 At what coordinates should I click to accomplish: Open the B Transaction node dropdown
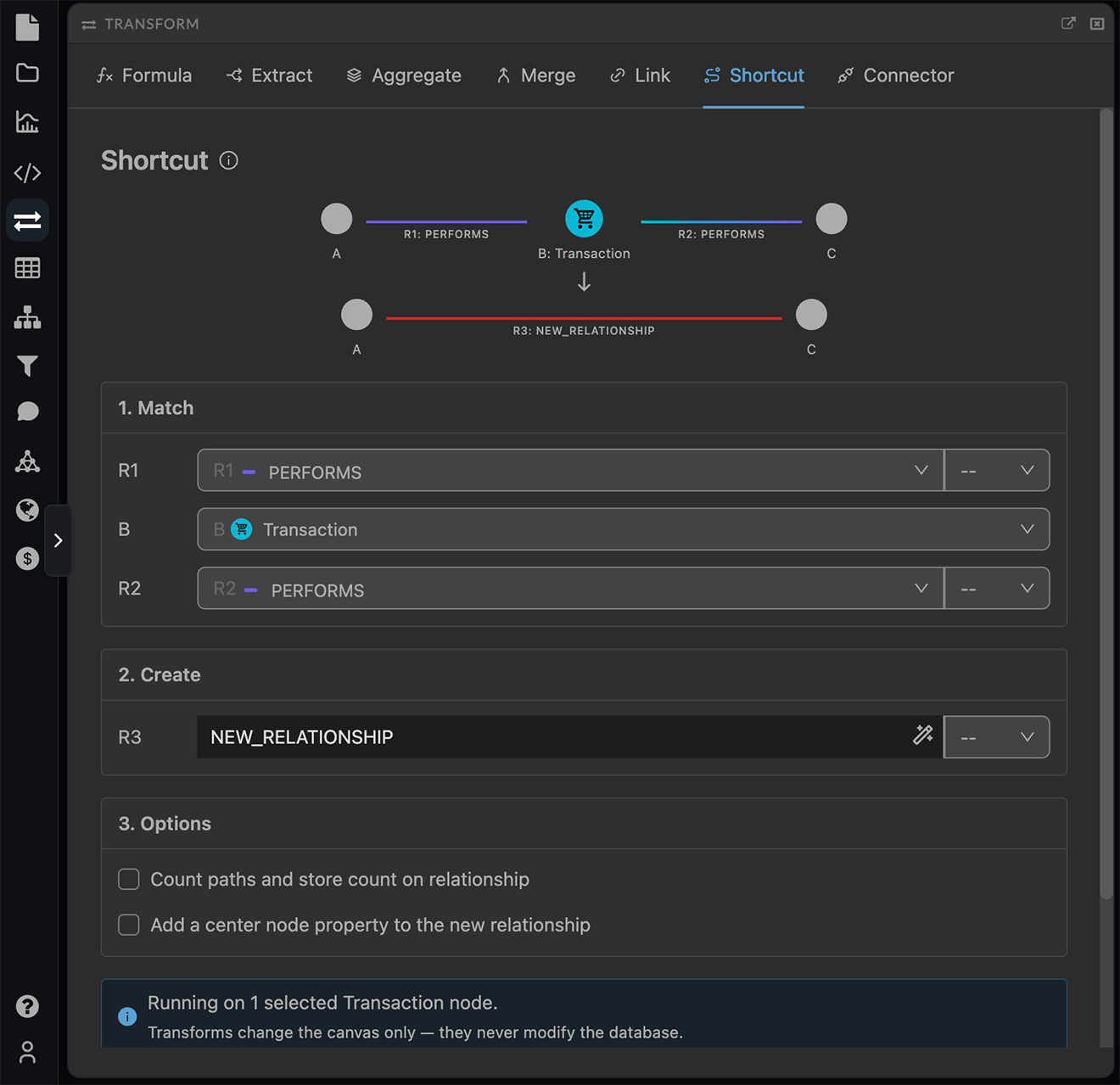624,529
